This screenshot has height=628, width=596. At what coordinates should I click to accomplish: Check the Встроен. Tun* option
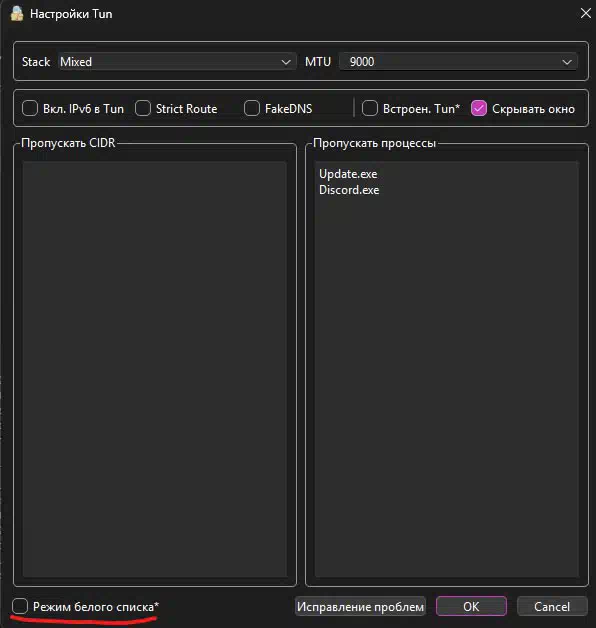(x=370, y=109)
